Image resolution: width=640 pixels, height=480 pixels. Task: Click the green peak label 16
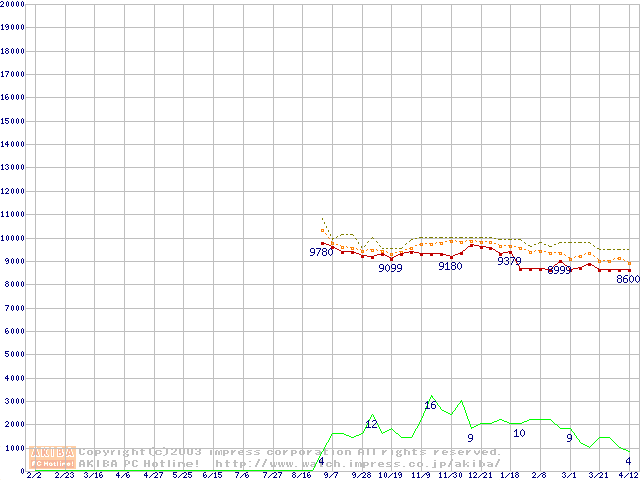[x=430, y=405]
